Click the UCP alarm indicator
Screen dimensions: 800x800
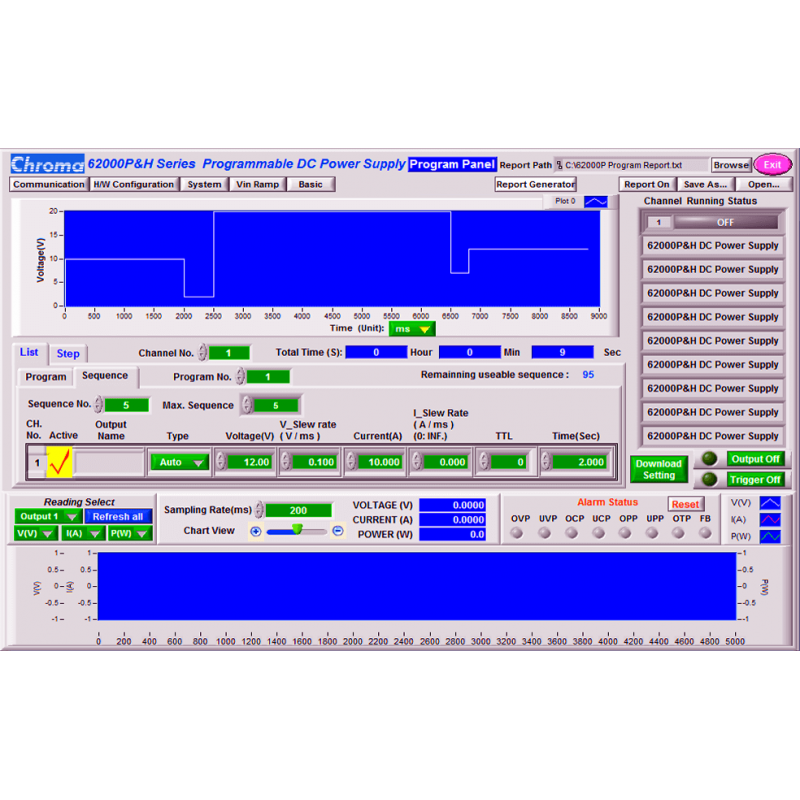598,533
